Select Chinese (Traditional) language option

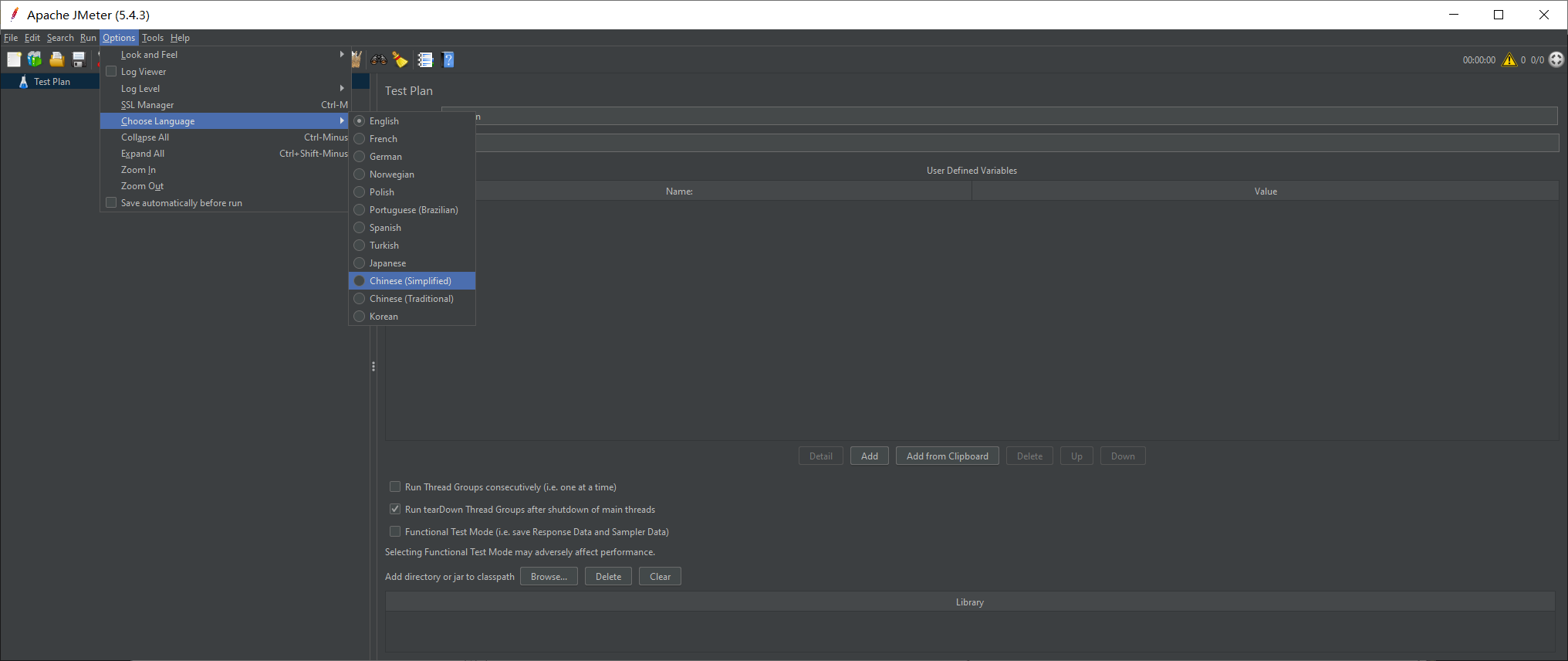(412, 299)
